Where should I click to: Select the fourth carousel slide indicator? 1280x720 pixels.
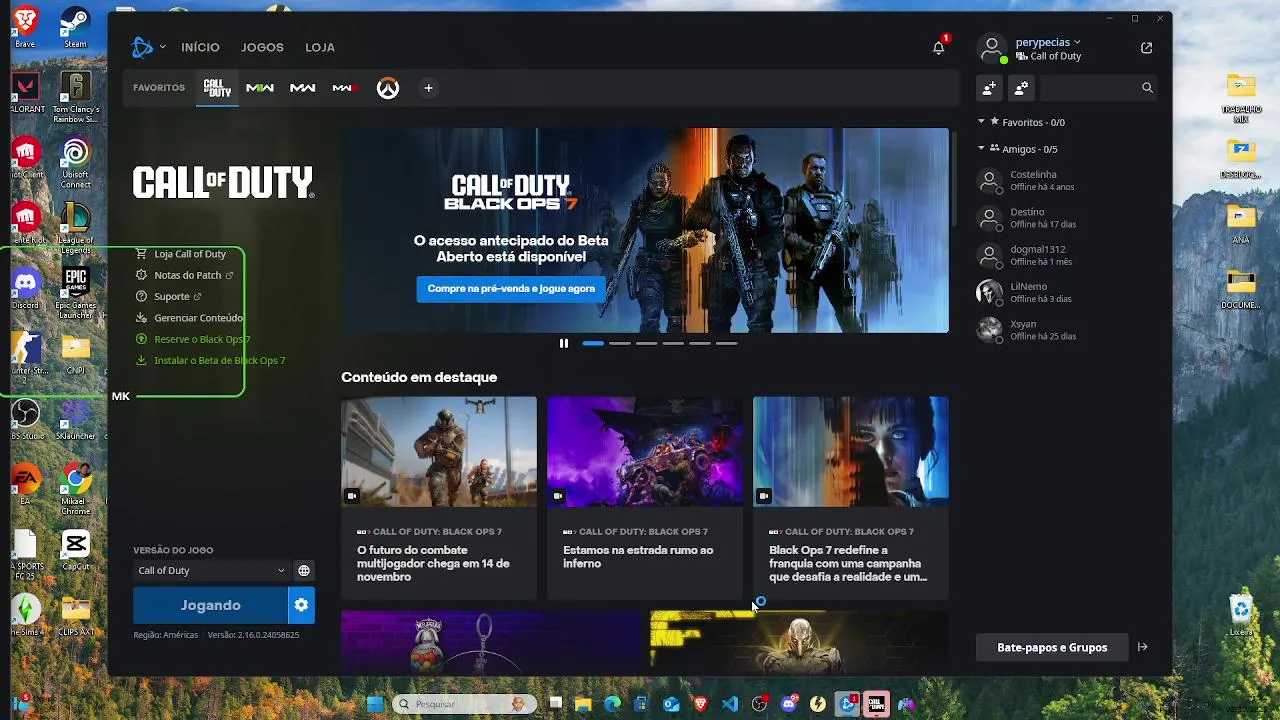(673, 343)
